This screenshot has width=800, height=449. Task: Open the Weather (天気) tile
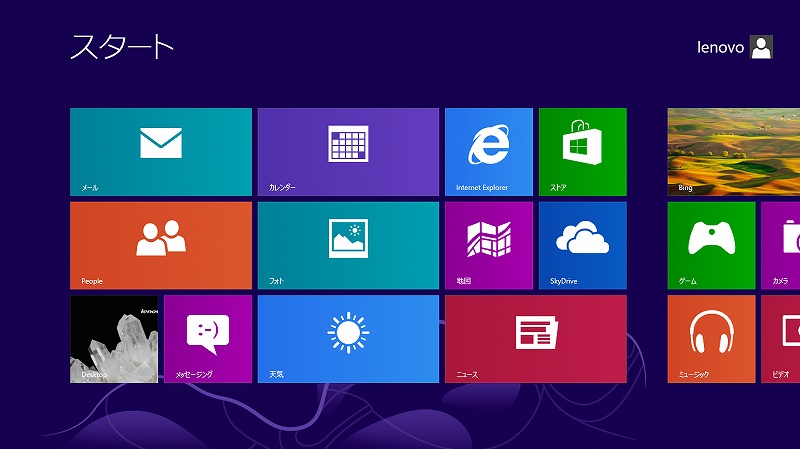[x=348, y=339]
